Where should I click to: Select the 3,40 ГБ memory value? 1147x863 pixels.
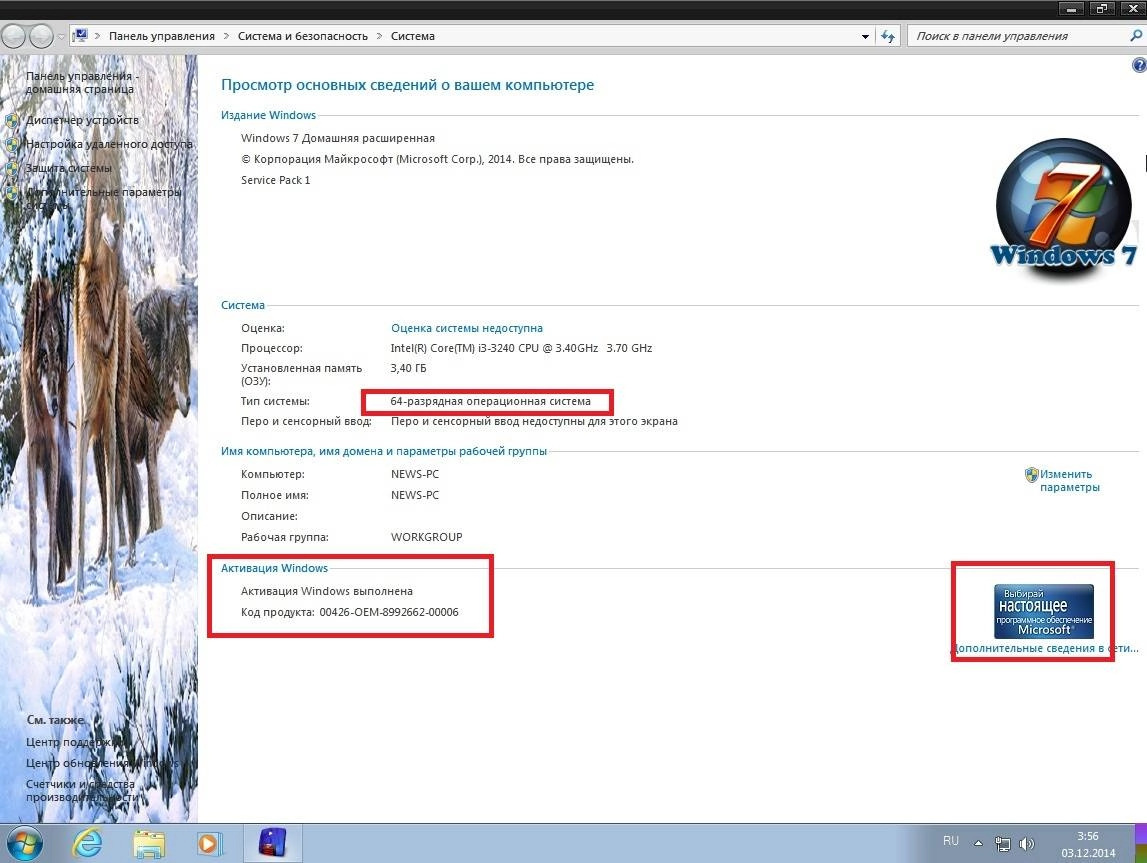click(408, 368)
